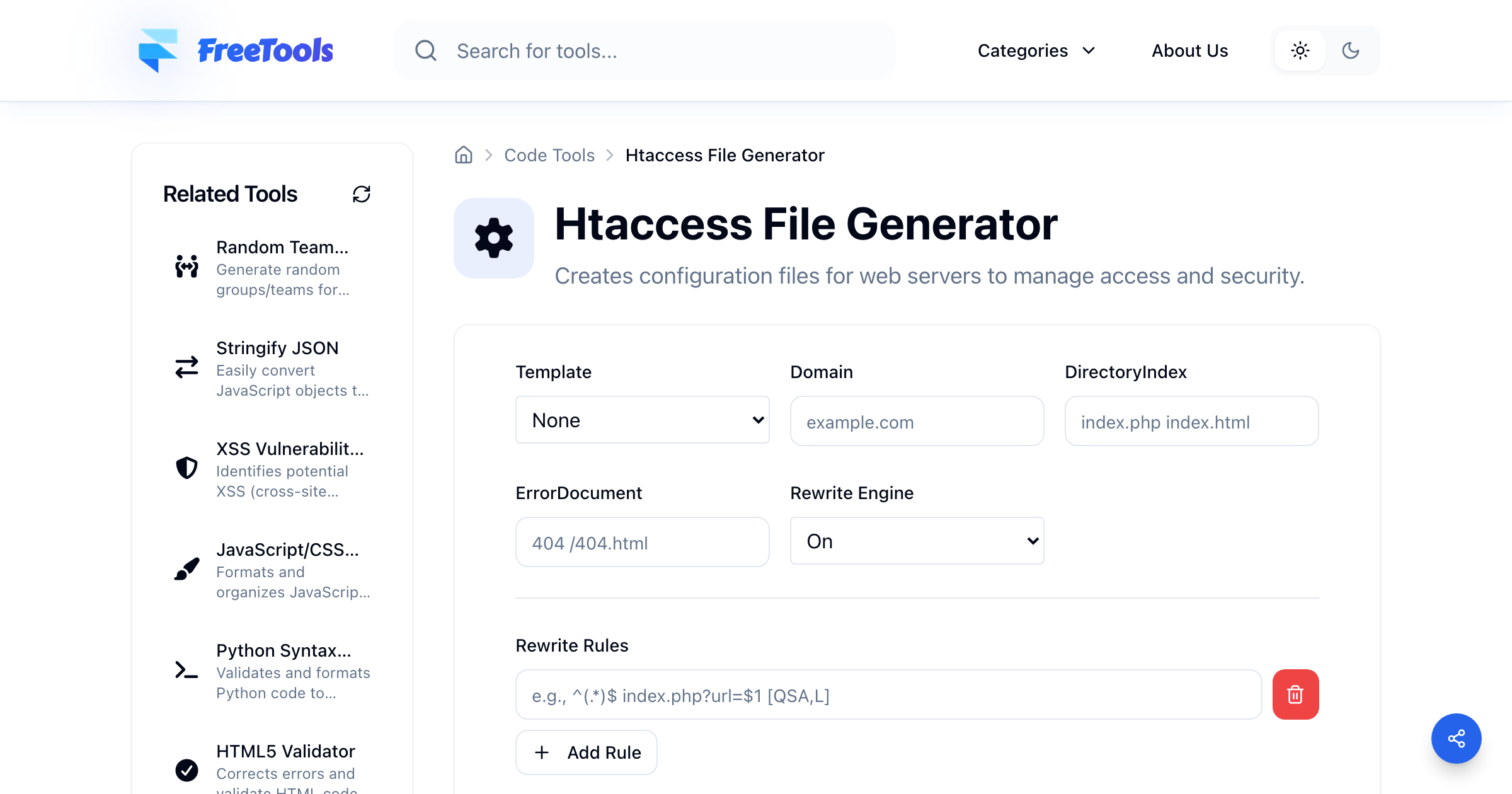Click the Htaccess File Generator breadcrumb text
Screen dimensions: 1512x794
coord(725,155)
